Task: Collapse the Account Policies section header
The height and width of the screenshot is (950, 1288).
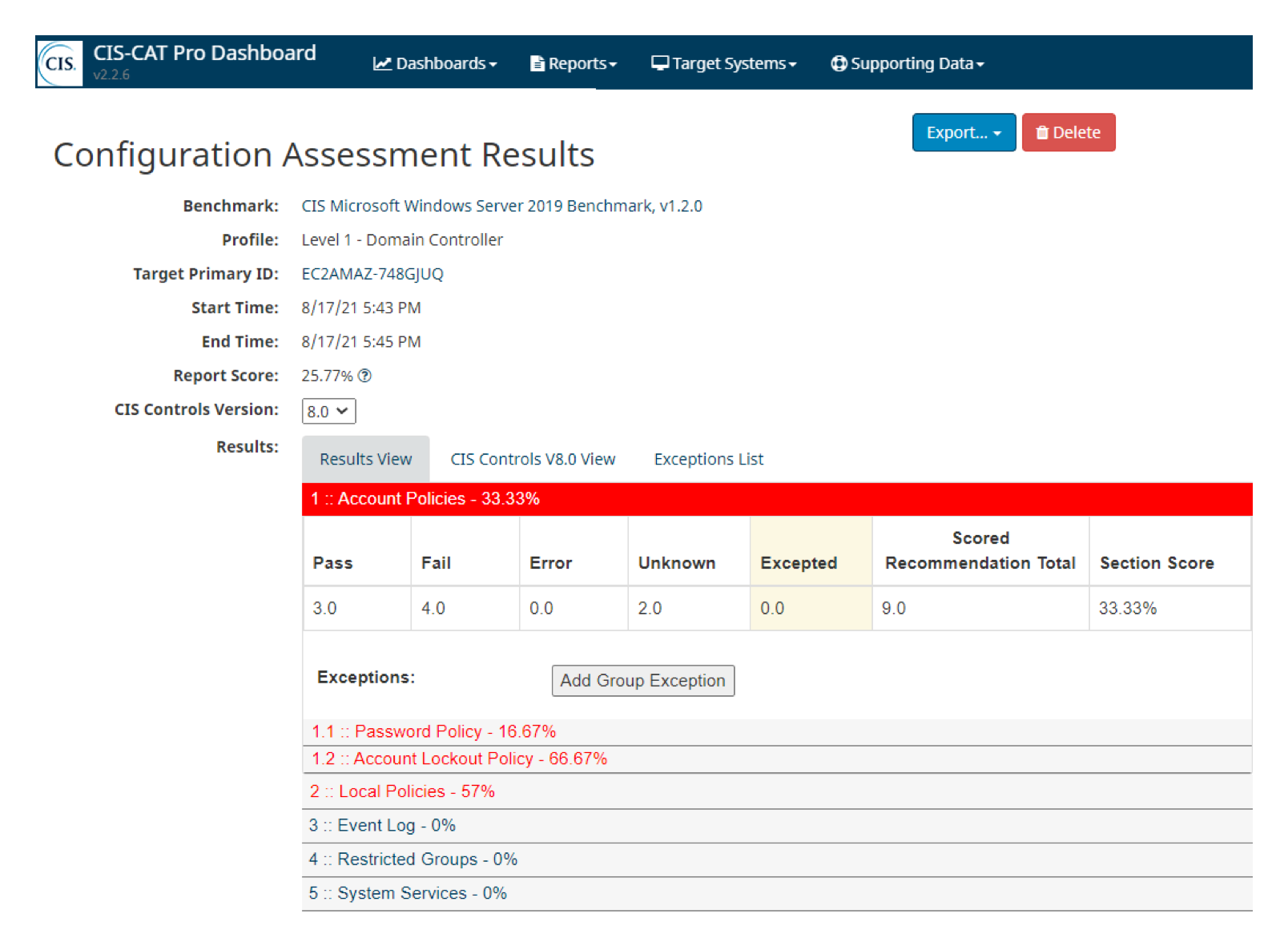Action: (777, 498)
